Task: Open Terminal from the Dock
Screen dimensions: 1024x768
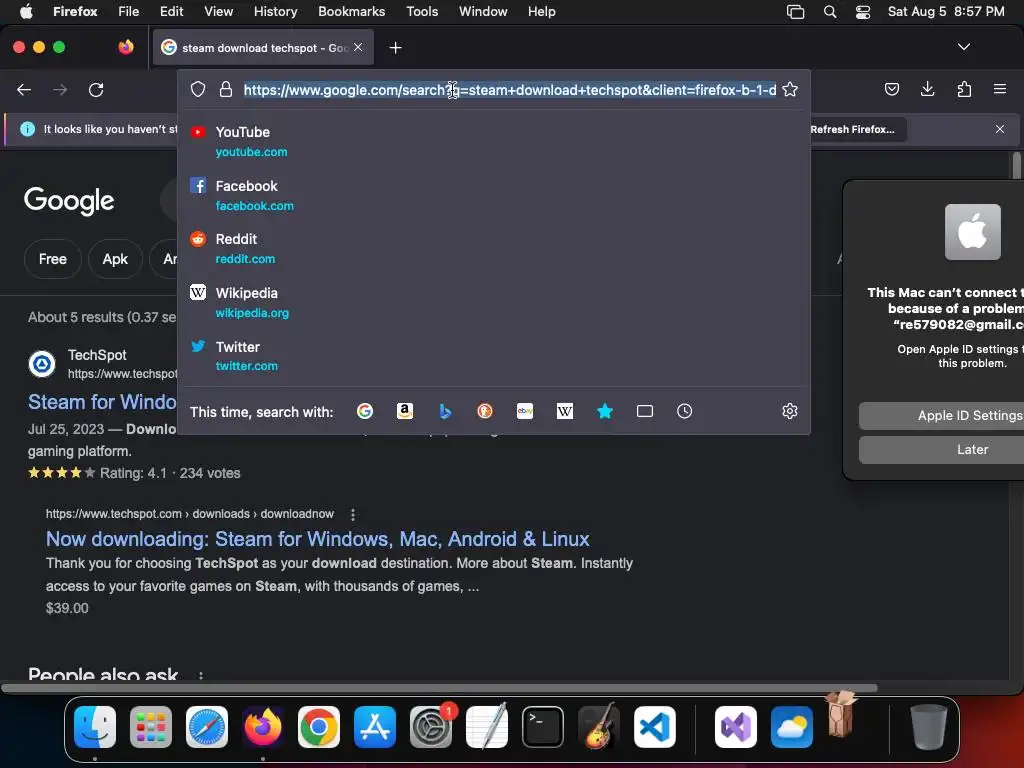Action: click(543, 727)
